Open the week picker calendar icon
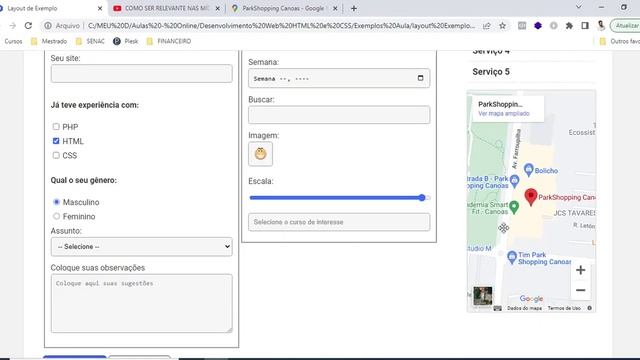 [x=420, y=78]
